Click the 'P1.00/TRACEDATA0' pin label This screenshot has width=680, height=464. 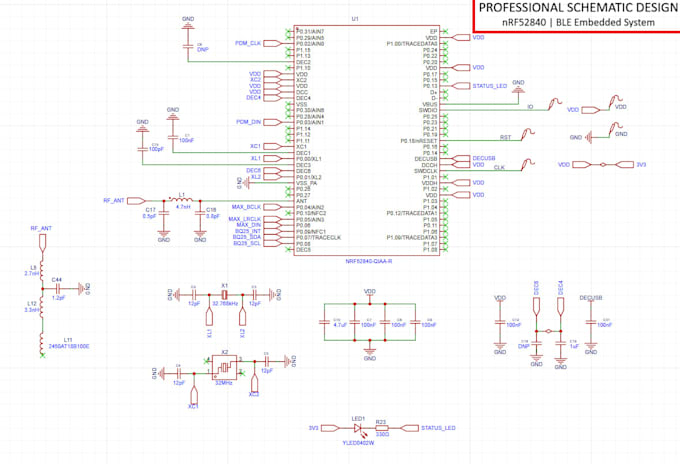(412, 44)
